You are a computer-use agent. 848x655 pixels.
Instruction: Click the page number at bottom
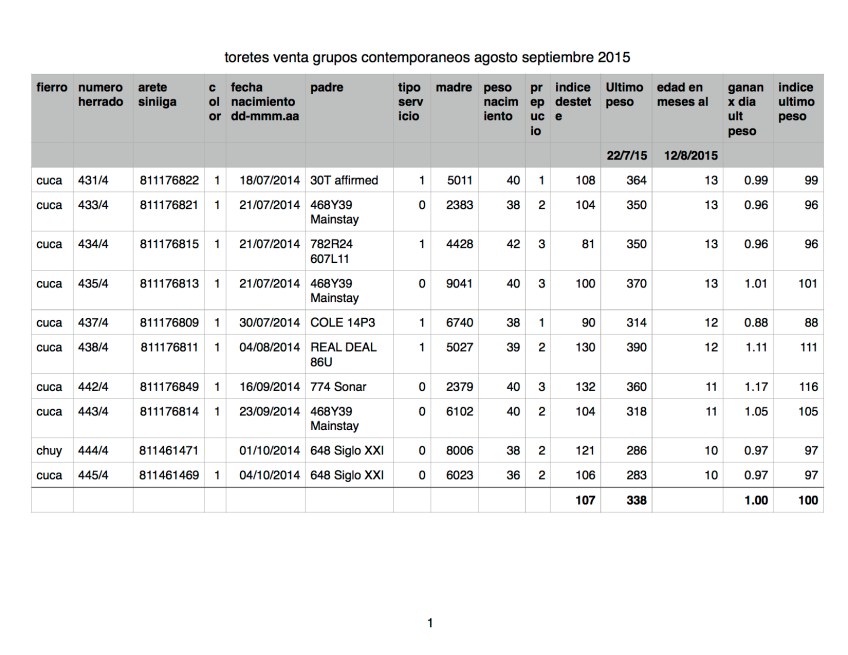(x=429, y=624)
